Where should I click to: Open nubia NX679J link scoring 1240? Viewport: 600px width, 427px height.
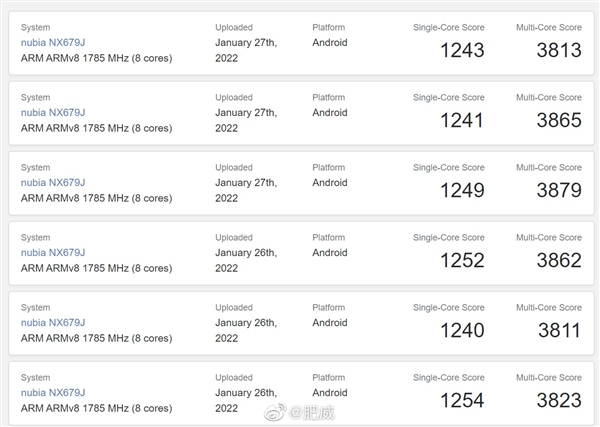[x=53, y=323]
